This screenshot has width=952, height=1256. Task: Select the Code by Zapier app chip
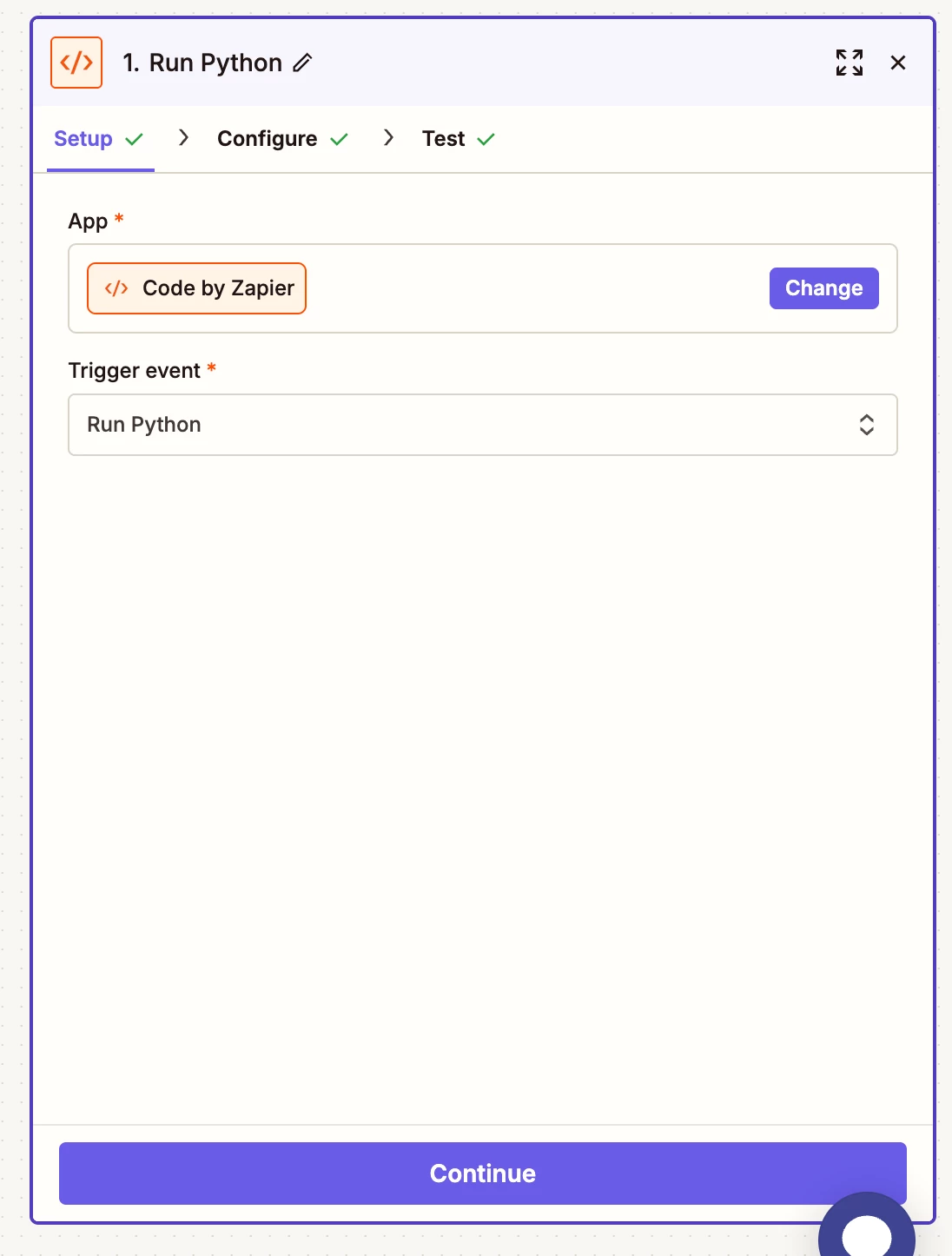pos(197,288)
